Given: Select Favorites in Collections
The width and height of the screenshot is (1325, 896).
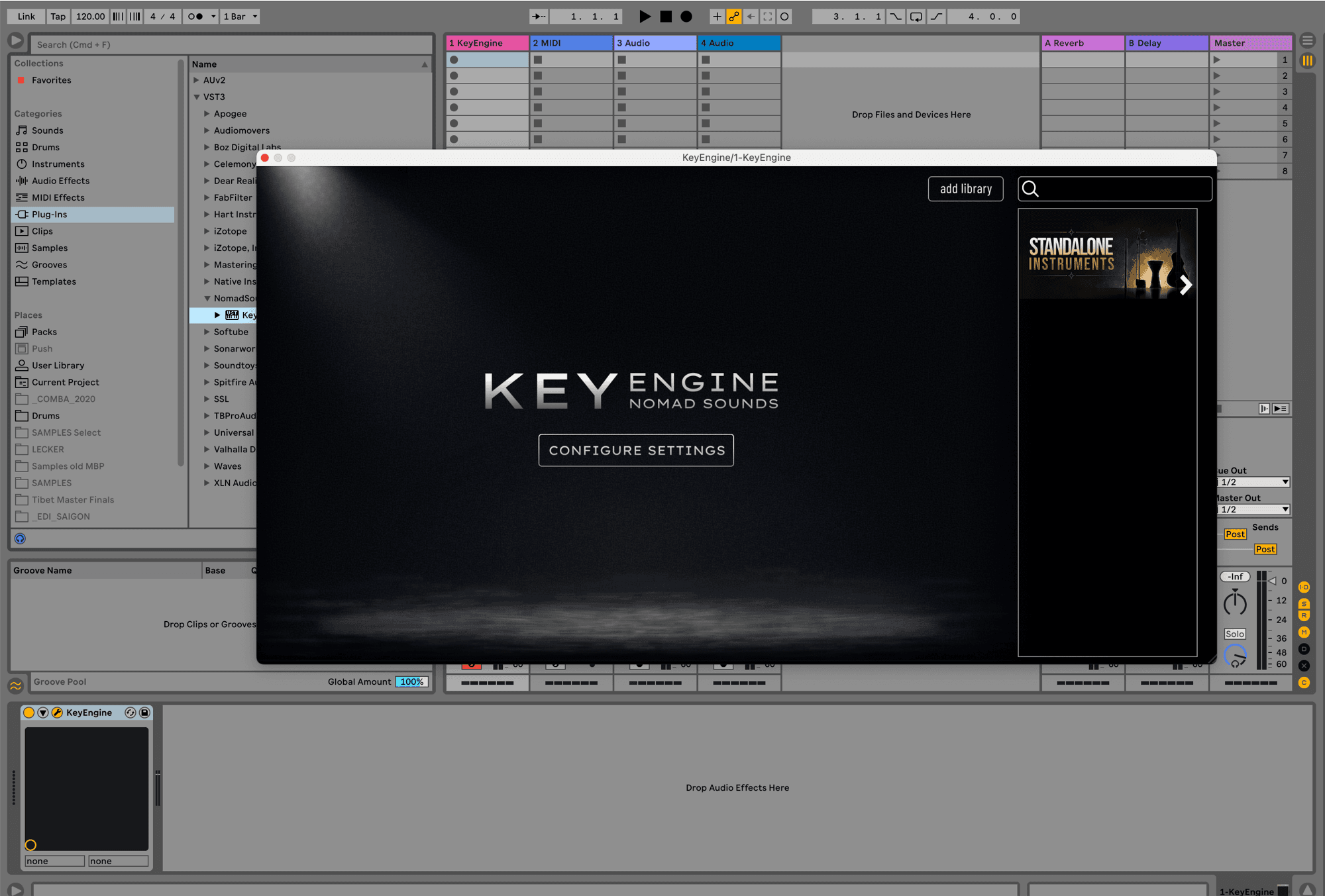Looking at the screenshot, I should [x=52, y=80].
